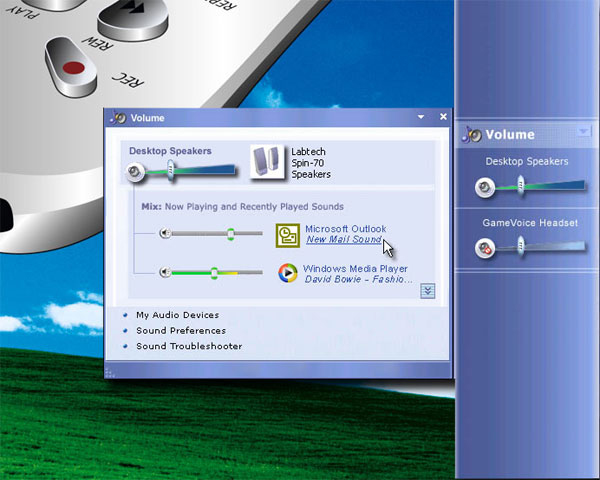Mute the Microsoft Outlook sound

[165, 233]
